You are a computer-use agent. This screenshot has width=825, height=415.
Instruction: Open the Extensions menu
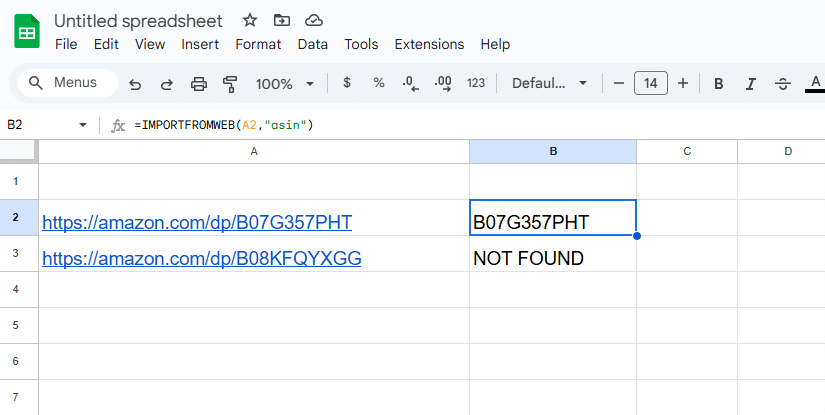pos(429,44)
